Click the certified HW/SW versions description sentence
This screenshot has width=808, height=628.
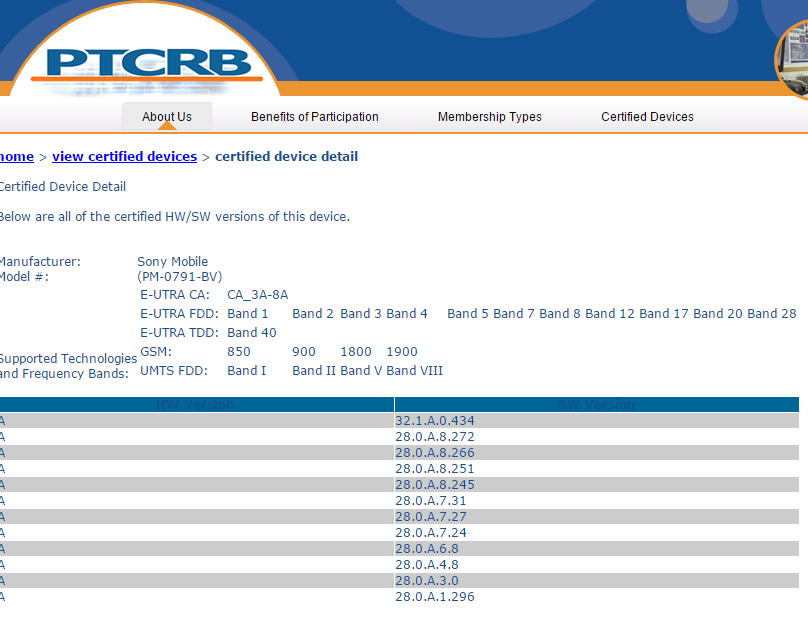tap(175, 217)
